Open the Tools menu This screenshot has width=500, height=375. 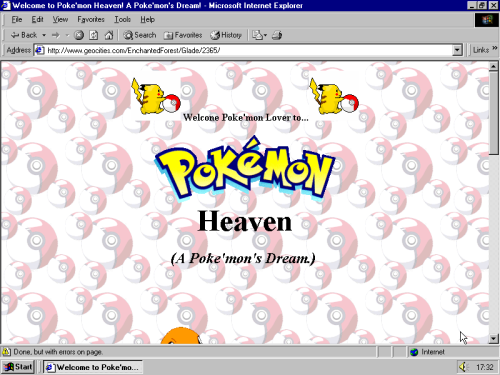pyautogui.click(x=122, y=20)
